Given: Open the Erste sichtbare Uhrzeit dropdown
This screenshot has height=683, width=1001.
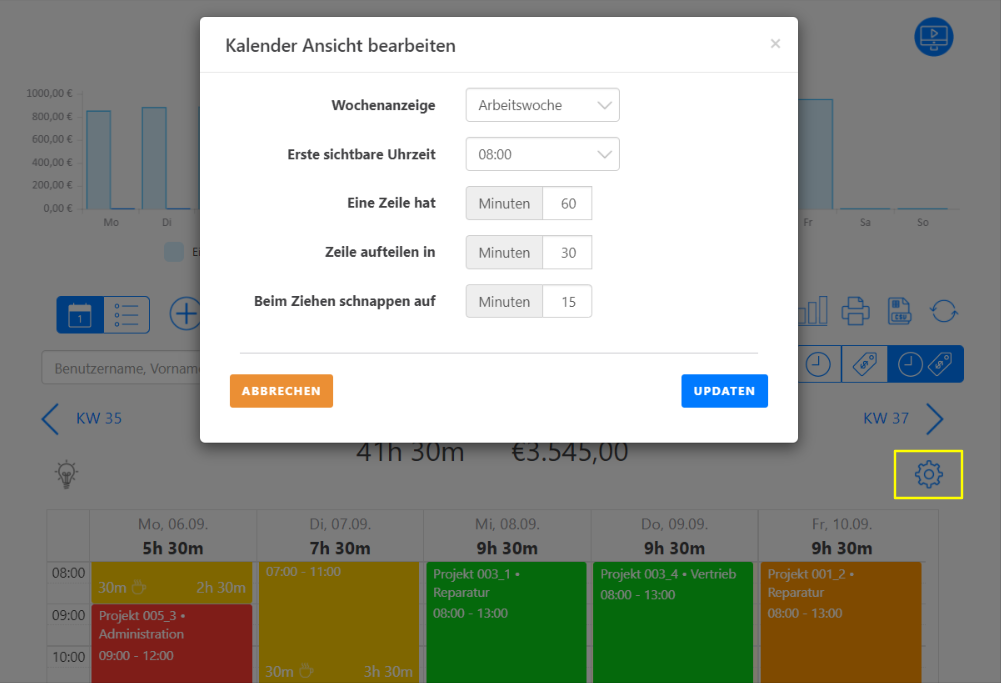Looking at the screenshot, I should point(542,155).
